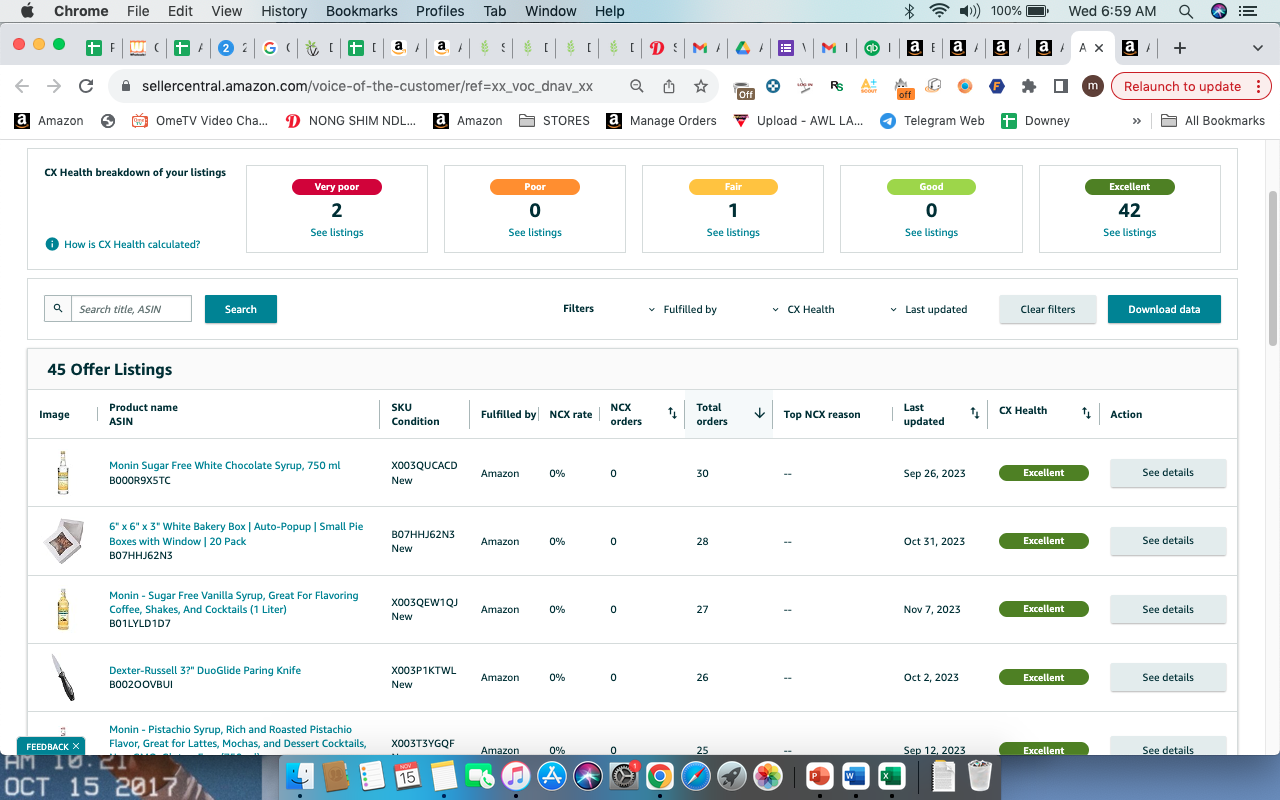Click the AMZScout A+ extension icon
Viewport: 1280px width, 800px height.
[869, 86]
